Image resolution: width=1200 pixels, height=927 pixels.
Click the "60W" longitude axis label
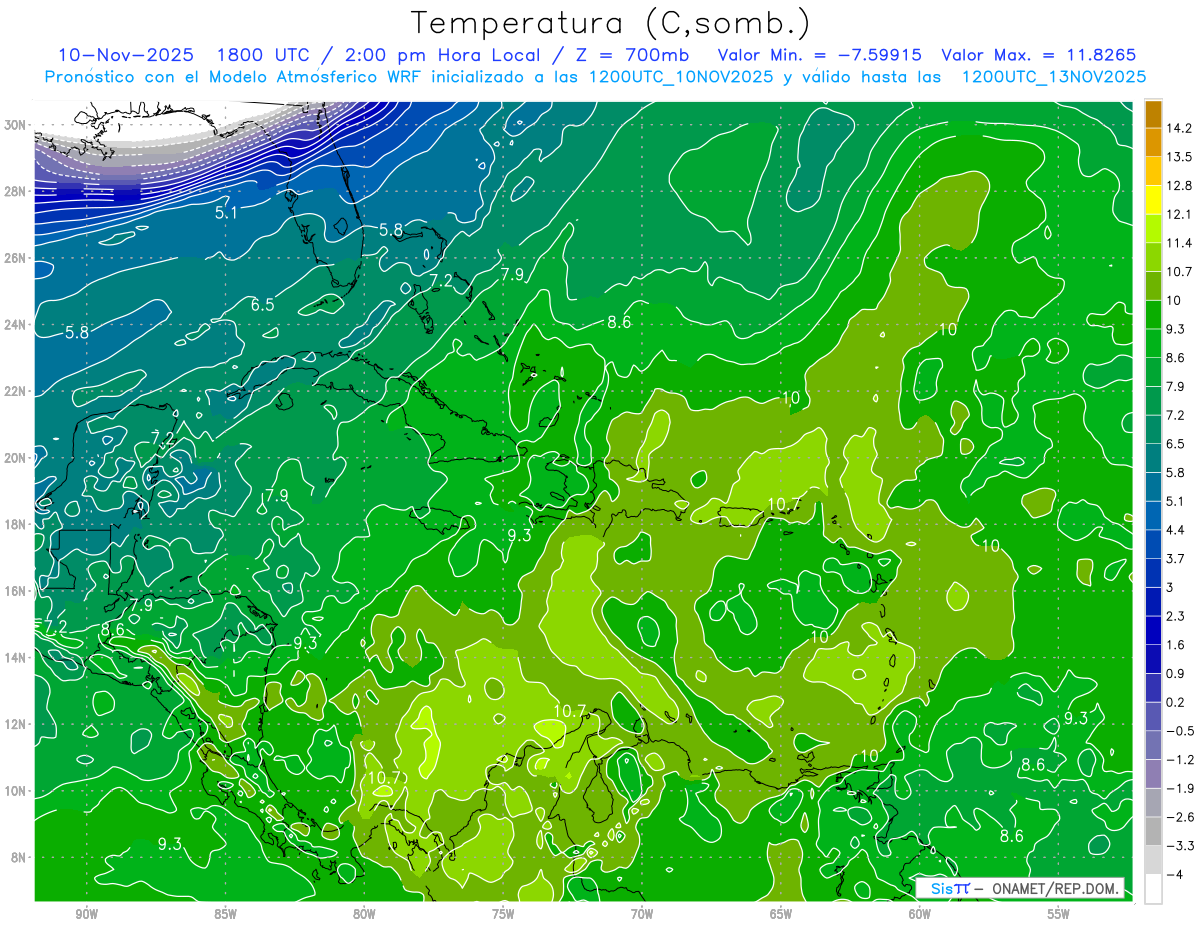click(919, 915)
